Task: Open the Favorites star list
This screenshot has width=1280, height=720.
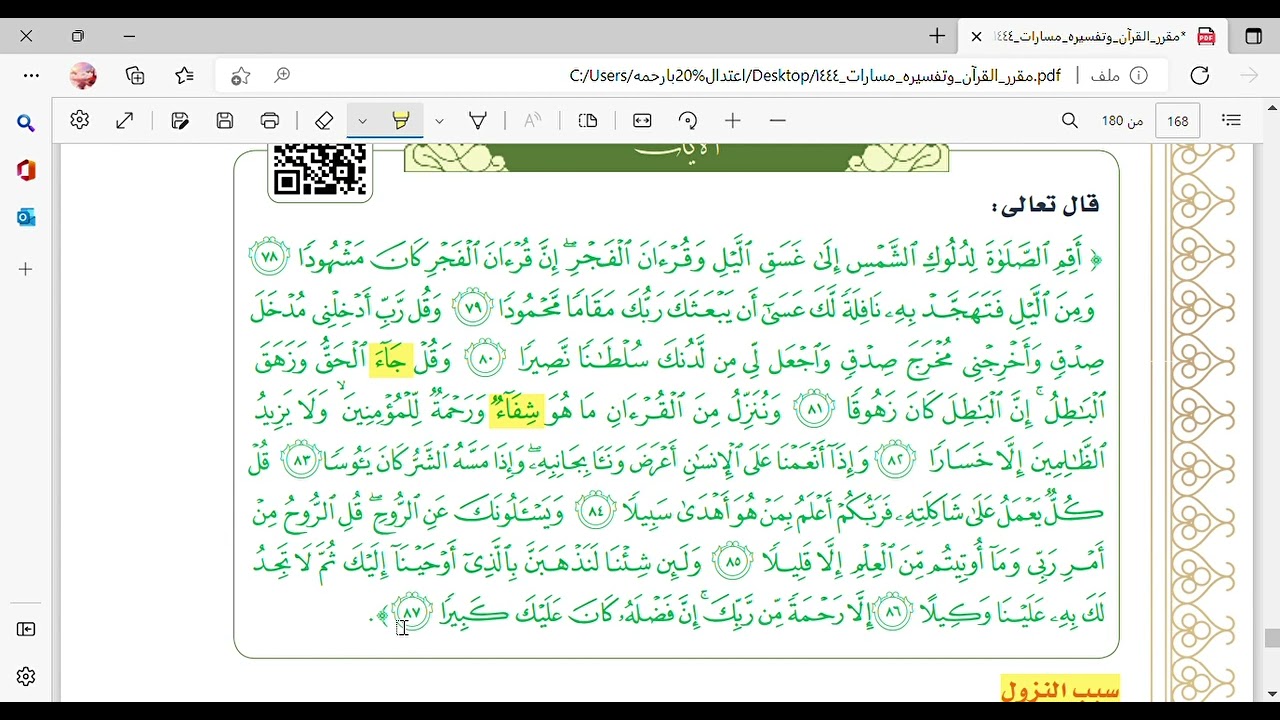Action: [x=184, y=76]
